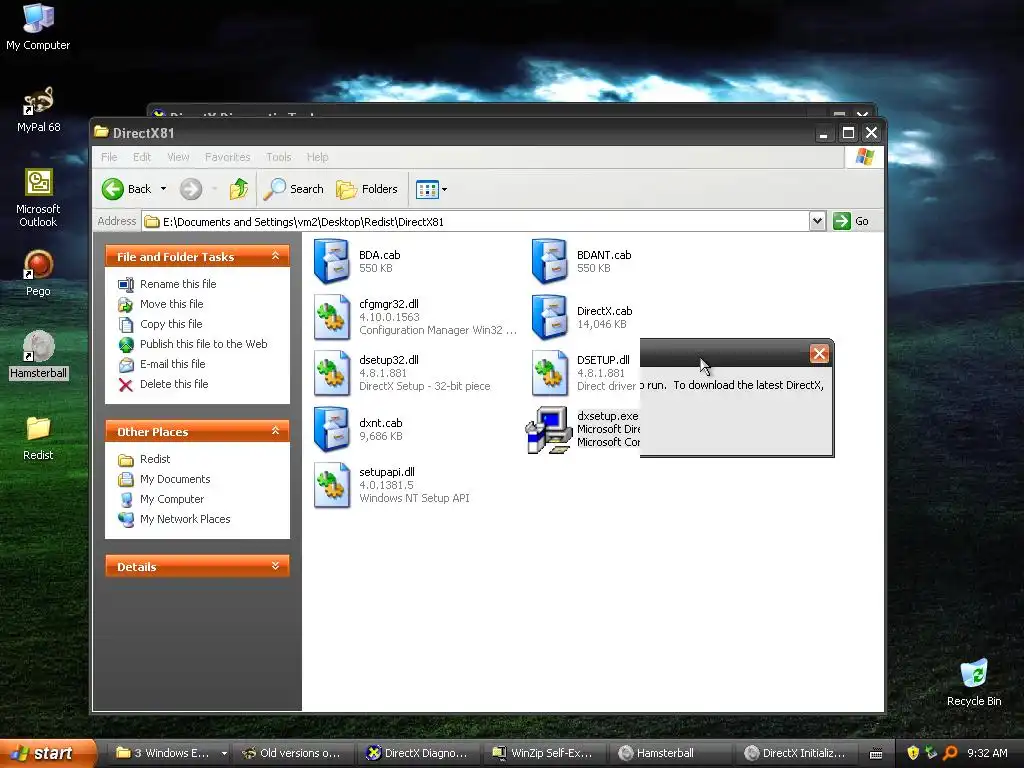The height and width of the screenshot is (768, 1024).
Task: Select the Redist desktop folder
Action: [x=38, y=438]
